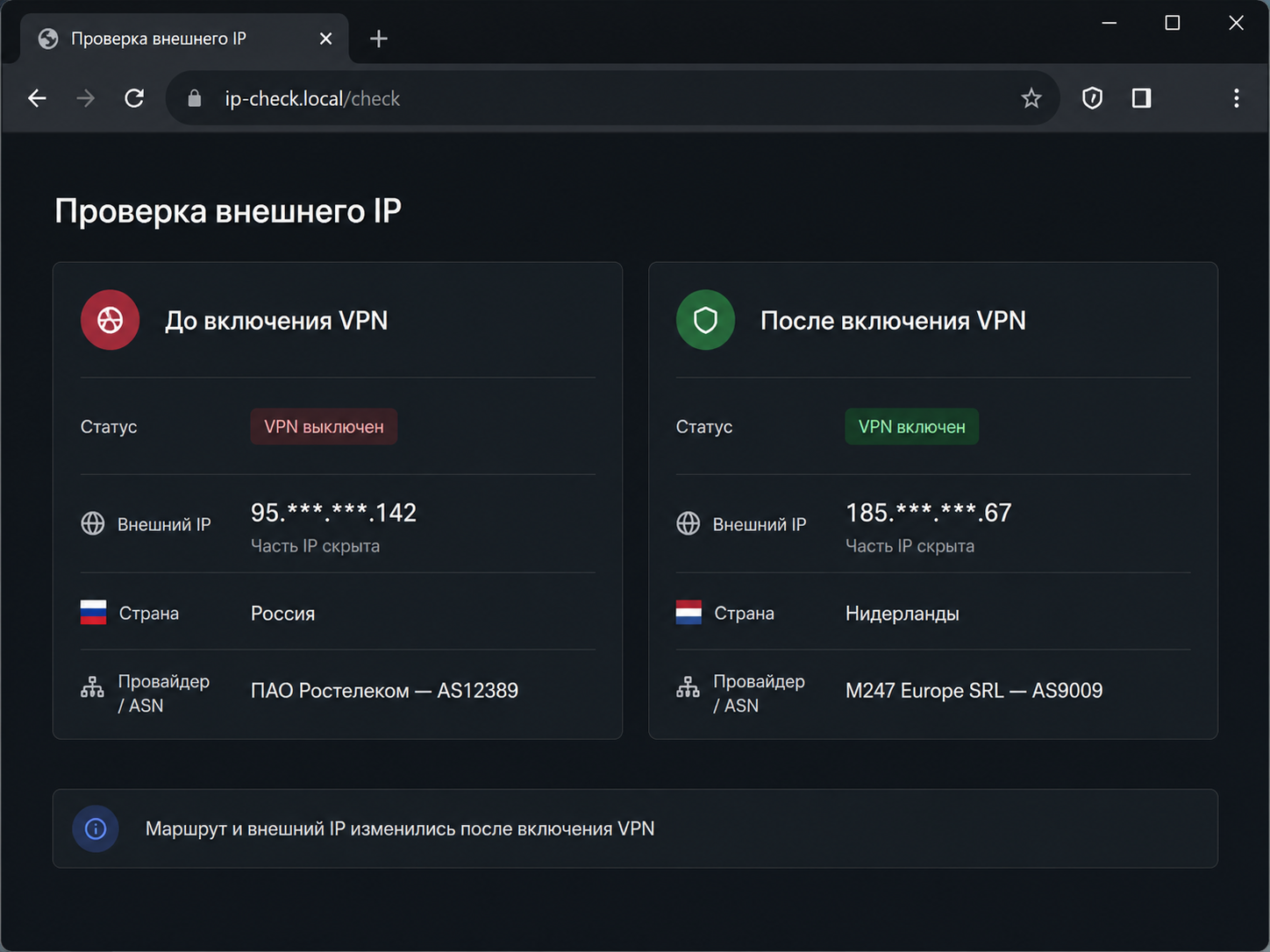Open the three-dot browser menu
Screen dimensions: 1270x952
(1237, 98)
